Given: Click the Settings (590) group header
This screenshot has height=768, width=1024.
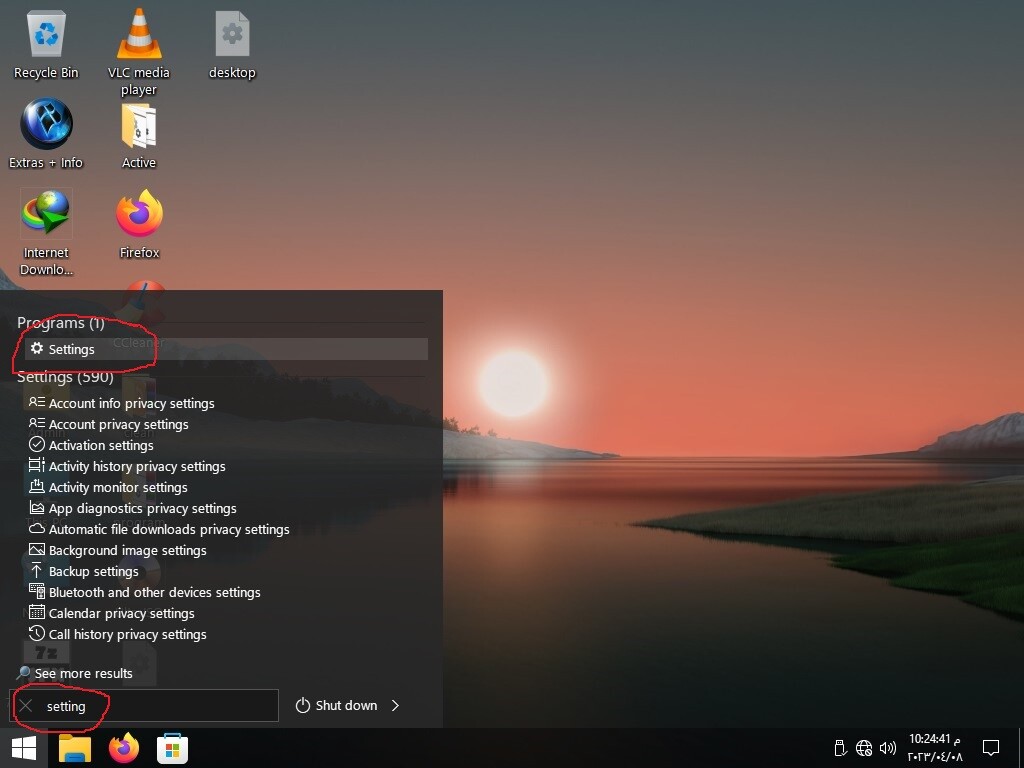Looking at the screenshot, I should [x=65, y=377].
